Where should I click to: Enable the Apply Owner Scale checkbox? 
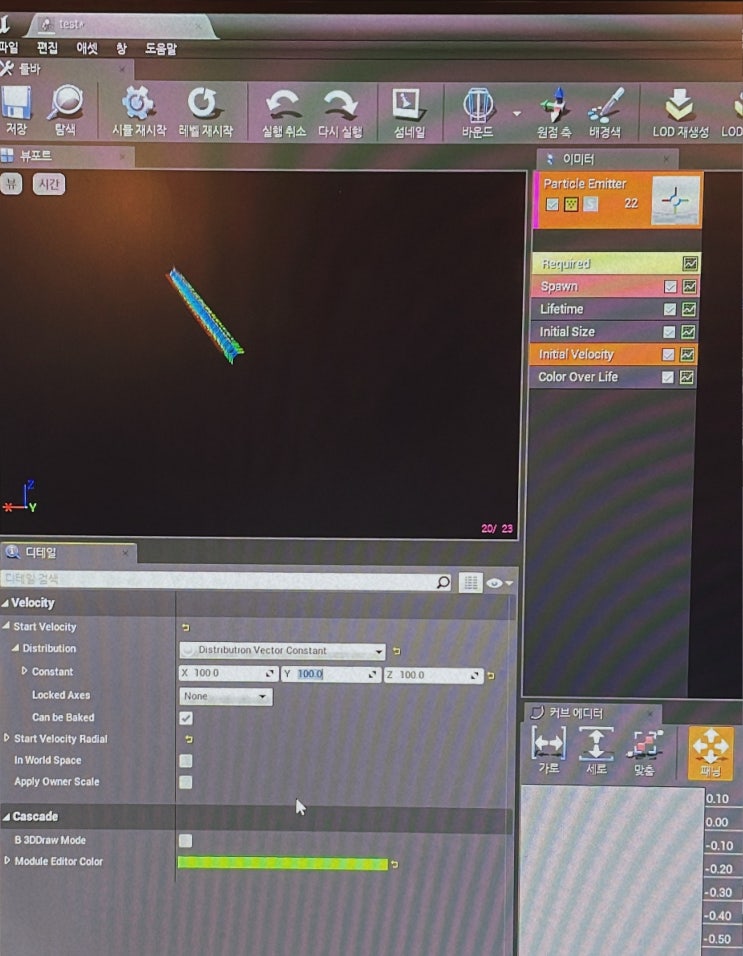pyautogui.click(x=186, y=782)
